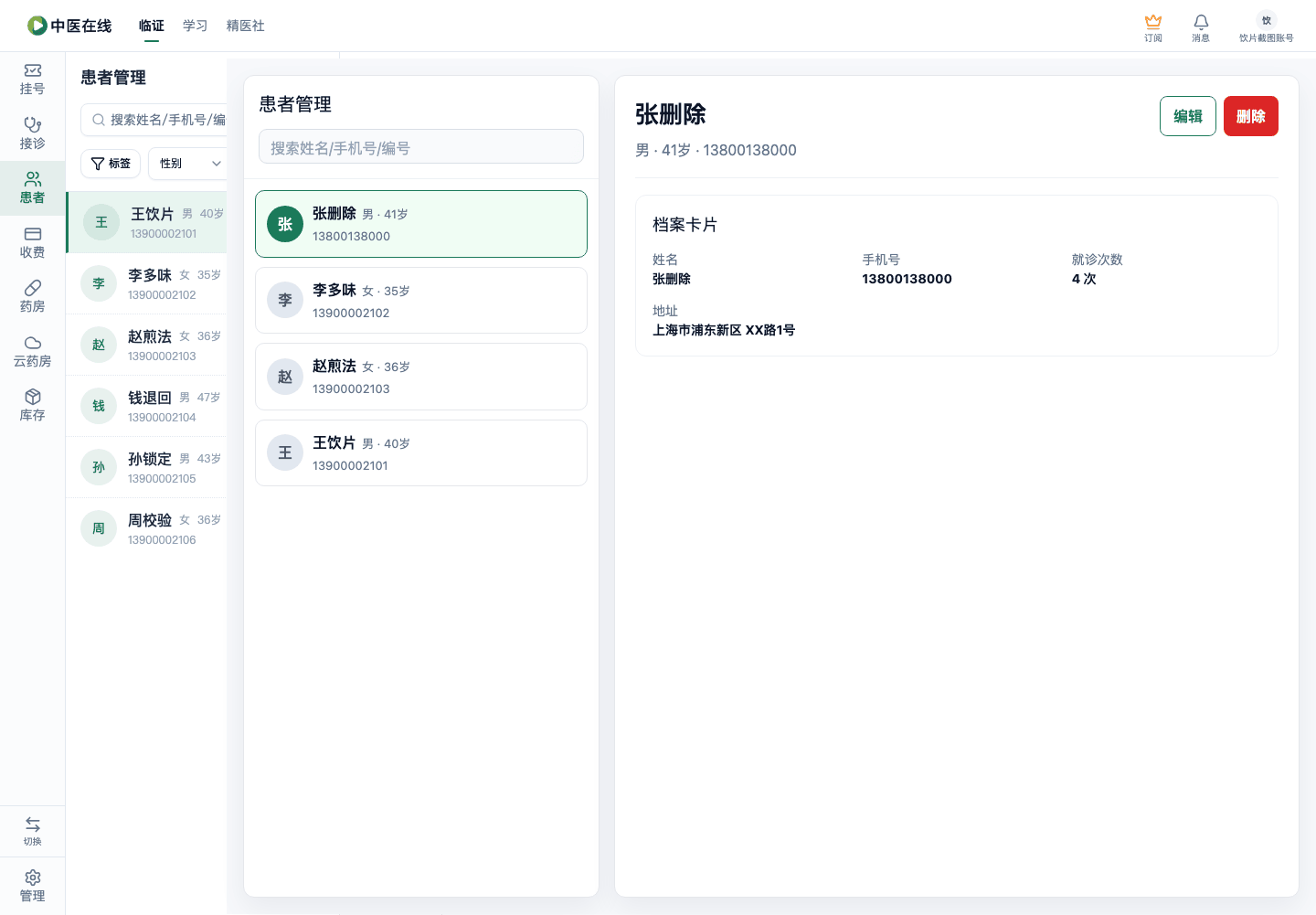Open 药房 pill sidebar item

[32, 297]
